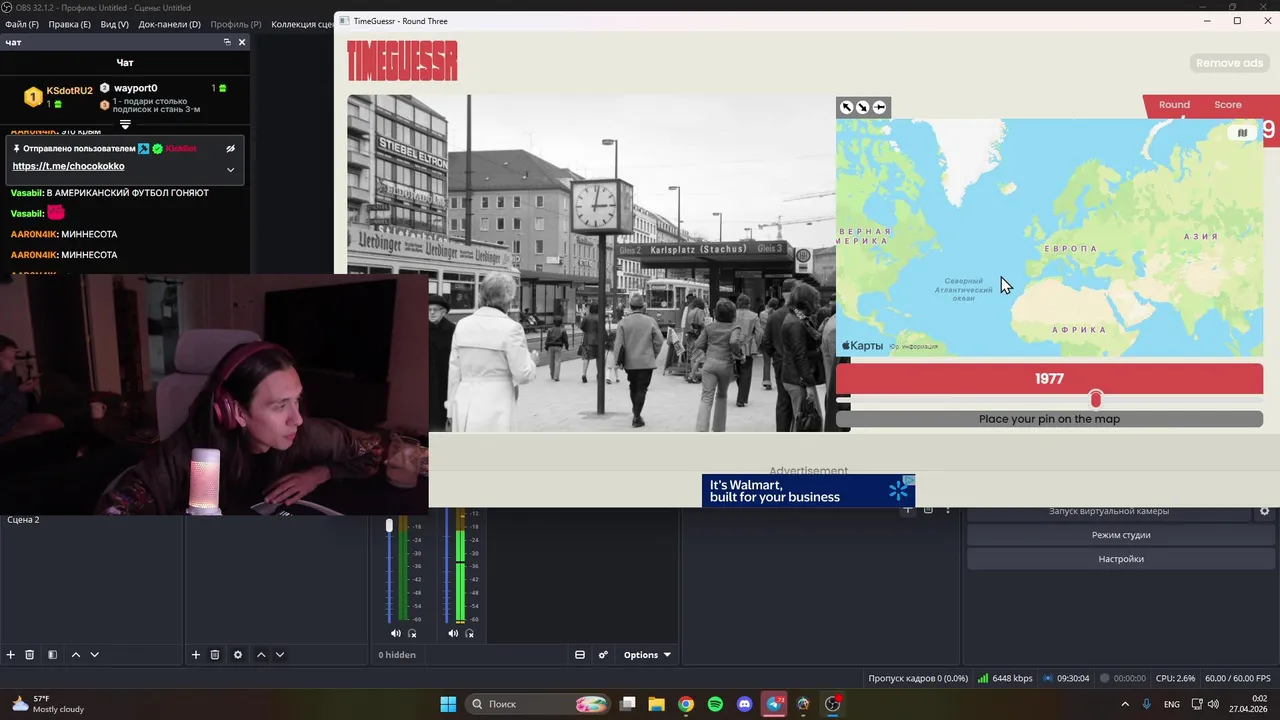Switch ENG input language in tray
The height and width of the screenshot is (720, 1280).
(1171, 704)
